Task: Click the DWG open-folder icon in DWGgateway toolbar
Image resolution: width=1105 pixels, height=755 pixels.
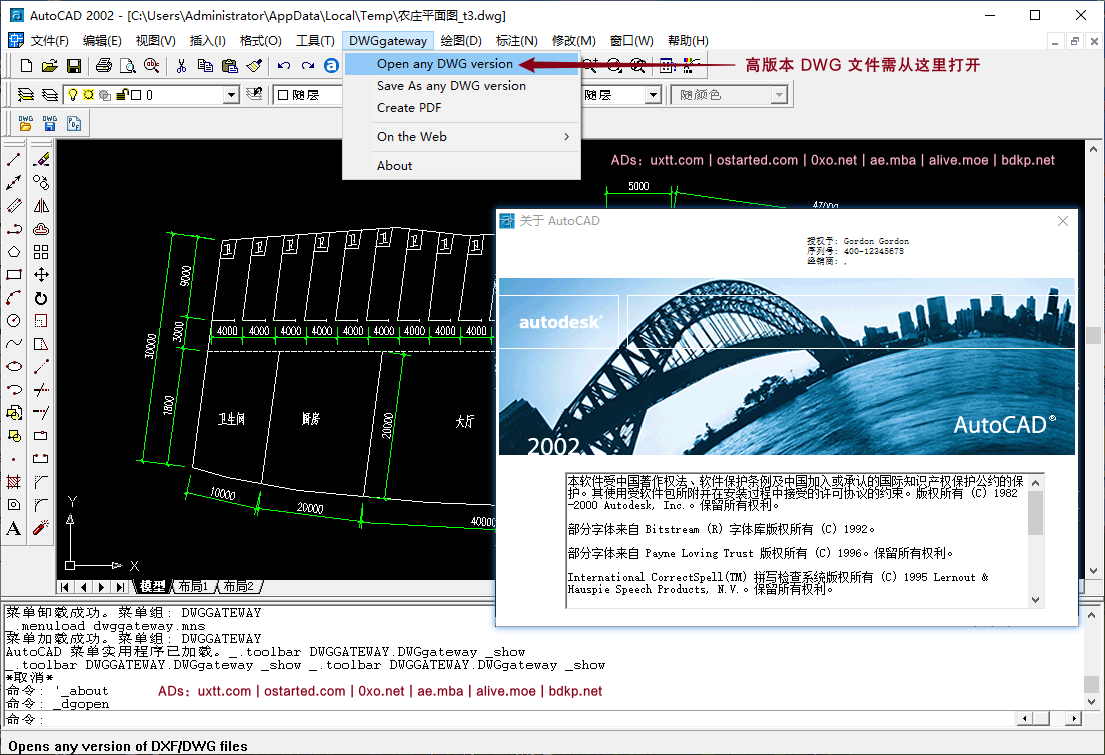Action: (x=25, y=123)
